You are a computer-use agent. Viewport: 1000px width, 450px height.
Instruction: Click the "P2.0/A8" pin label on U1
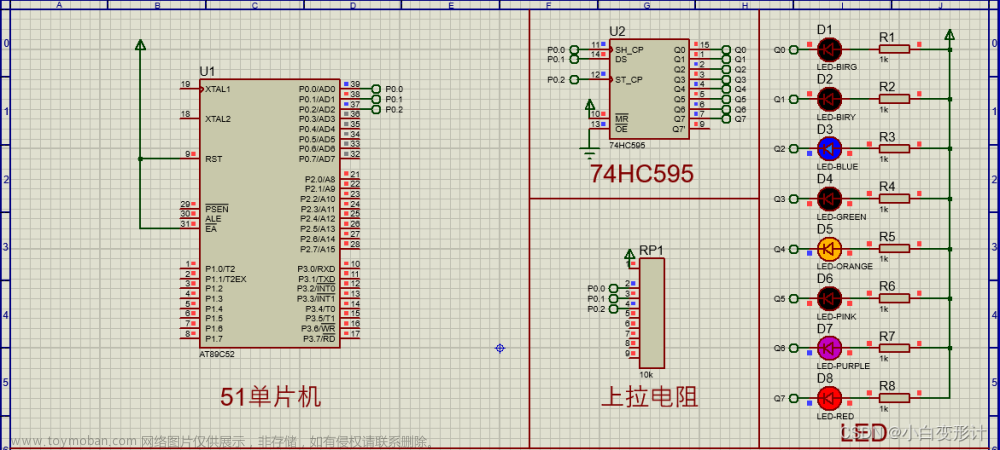320,179
